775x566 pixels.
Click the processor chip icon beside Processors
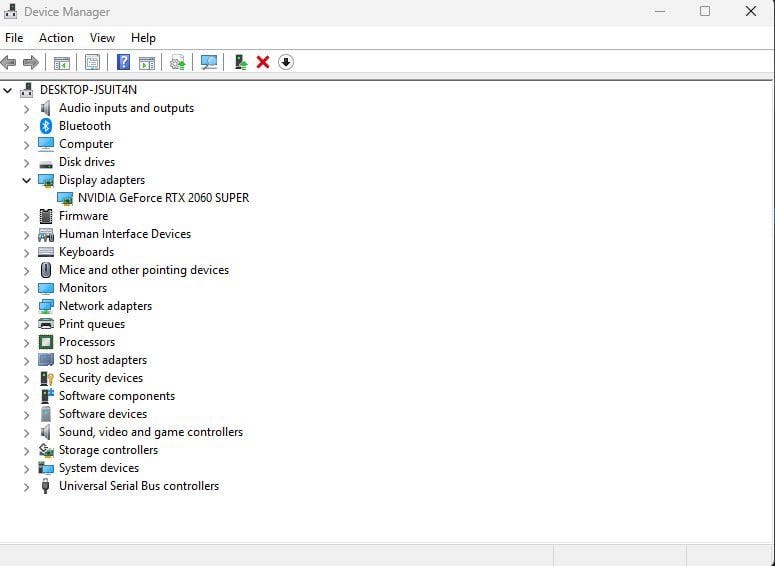coord(46,342)
